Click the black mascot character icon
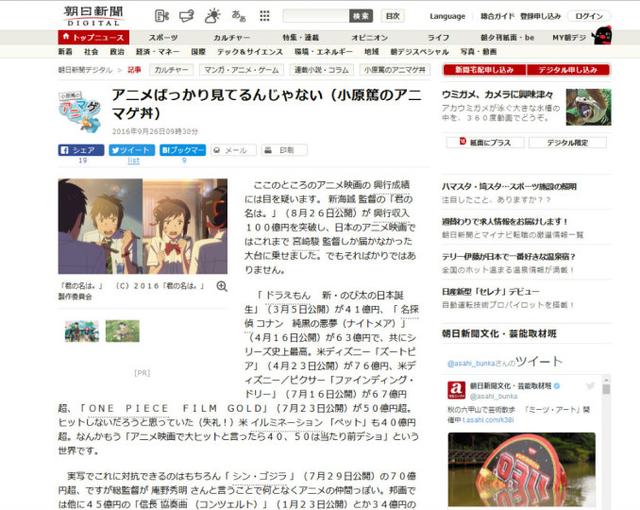Image resolution: width=640 pixels, height=510 pixels. coord(602,36)
